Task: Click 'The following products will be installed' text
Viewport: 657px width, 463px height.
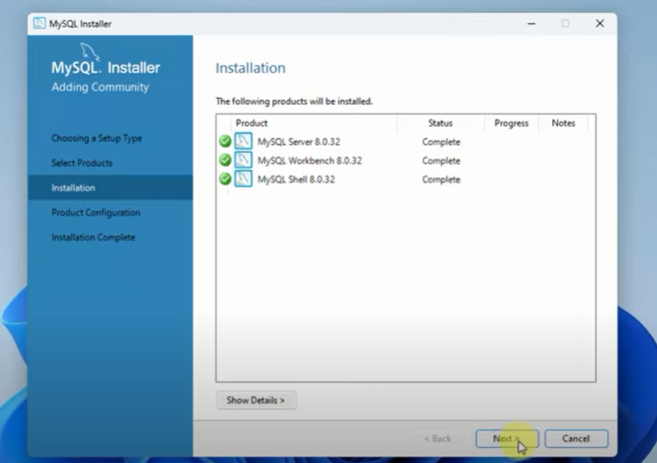Action: point(294,101)
